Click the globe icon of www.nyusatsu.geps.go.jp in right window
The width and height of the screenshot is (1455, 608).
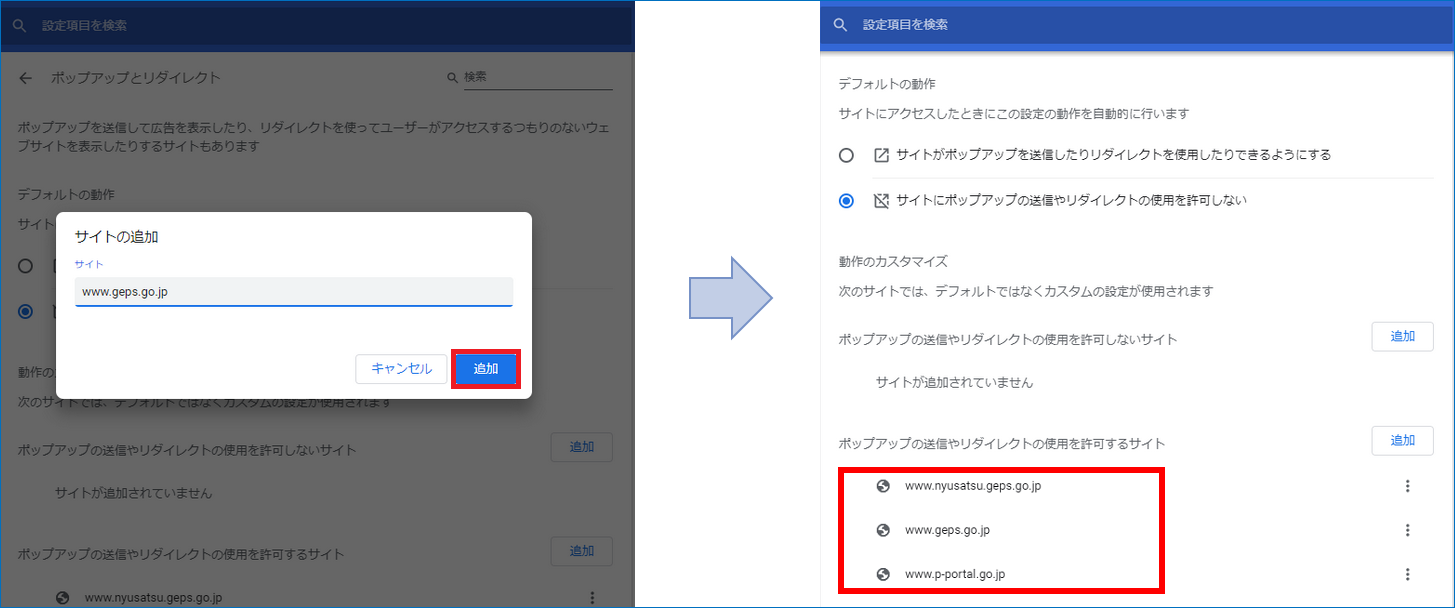tap(883, 486)
